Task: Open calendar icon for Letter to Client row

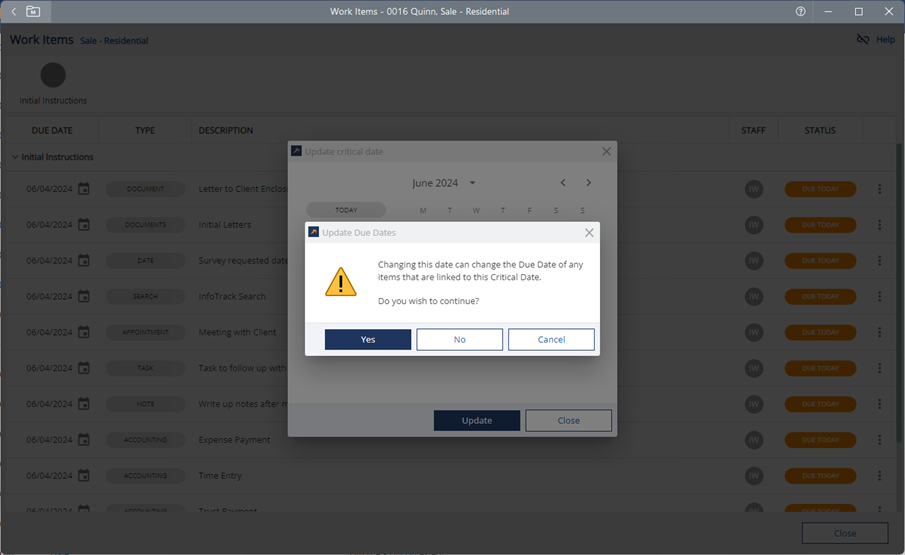Action: pyautogui.click(x=84, y=189)
